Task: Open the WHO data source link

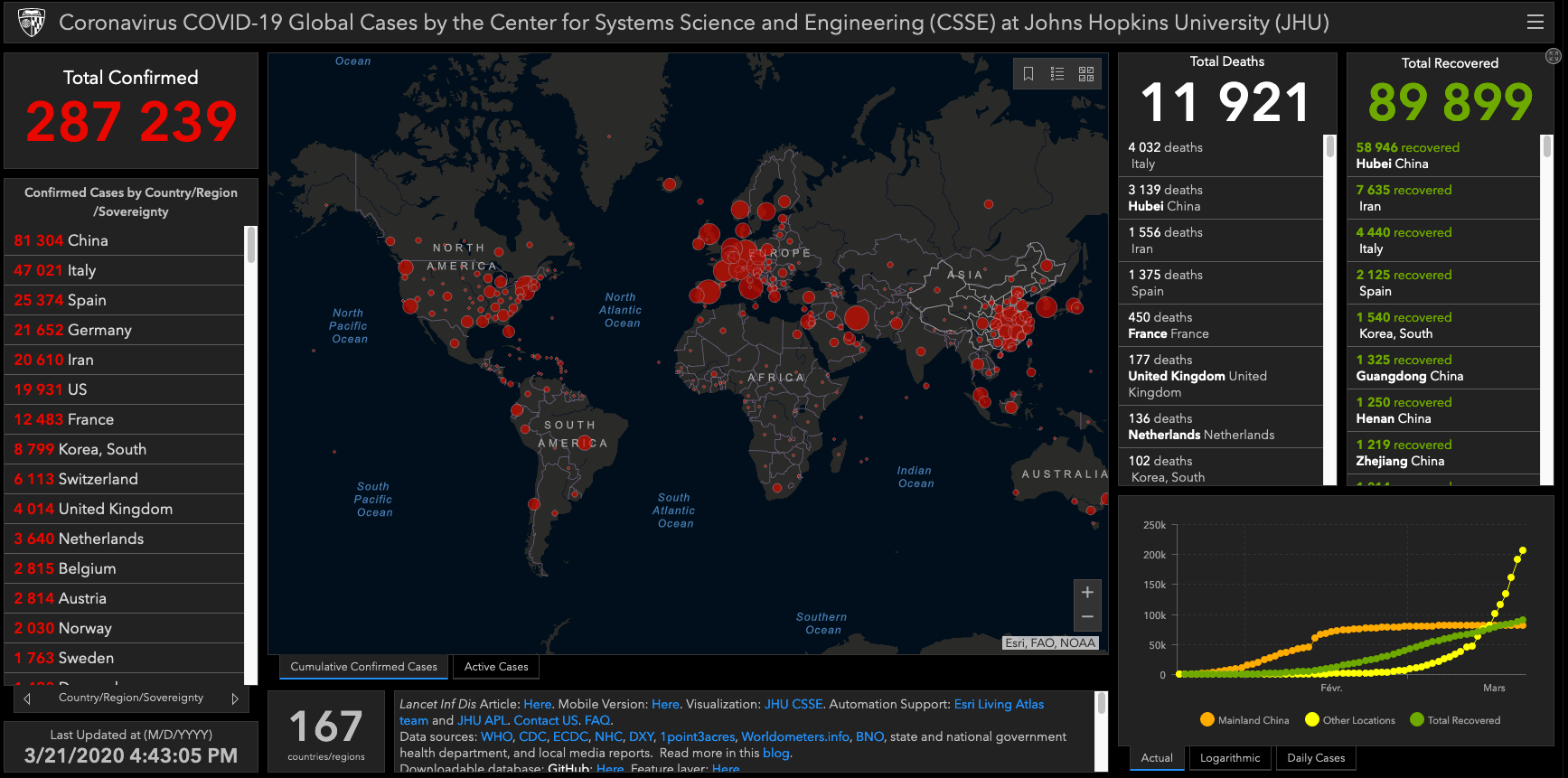Action: pyautogui.click(x=496, y=736)
